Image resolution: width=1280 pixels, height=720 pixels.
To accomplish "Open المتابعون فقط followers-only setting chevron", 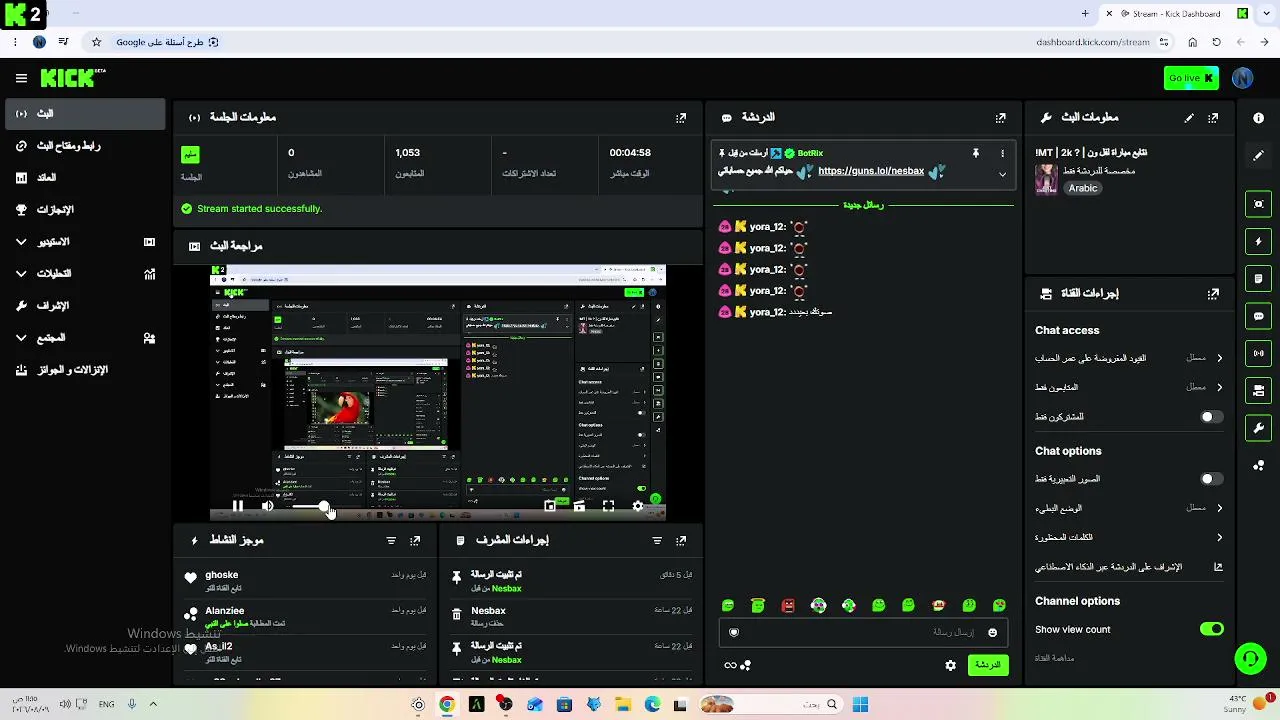I will (1219, 387).
